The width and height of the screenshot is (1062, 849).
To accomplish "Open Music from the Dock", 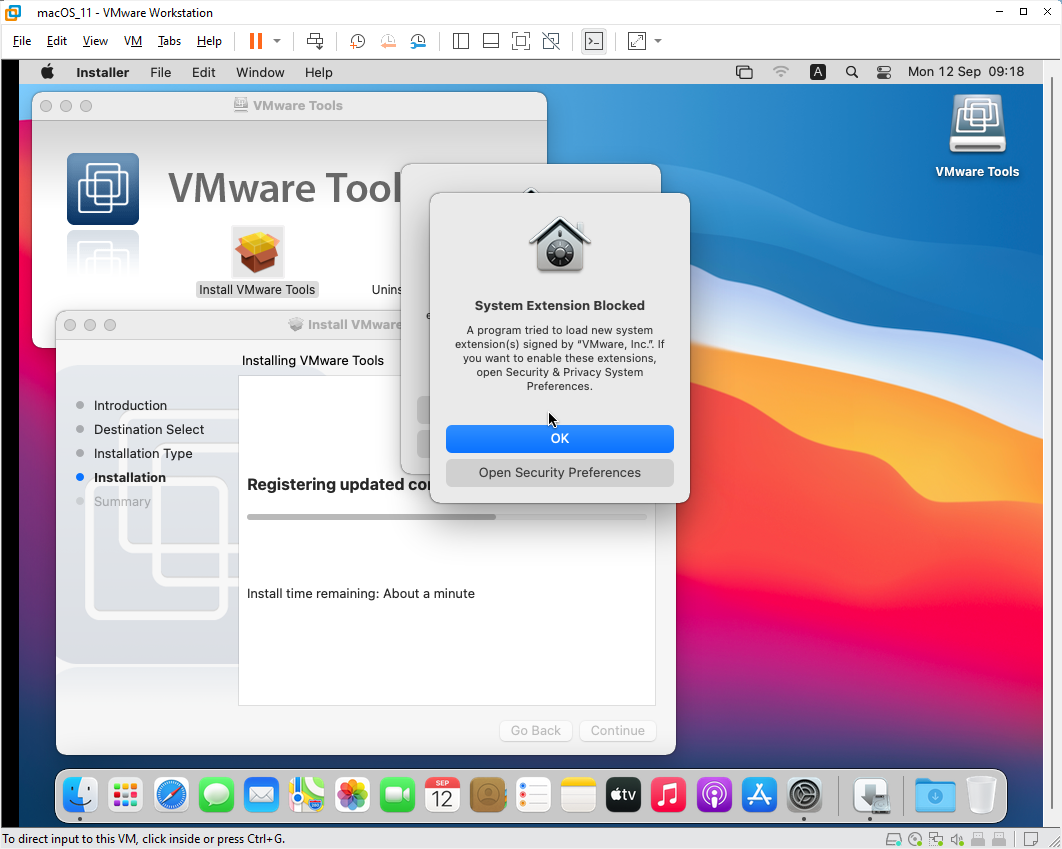I will [668, 795].
